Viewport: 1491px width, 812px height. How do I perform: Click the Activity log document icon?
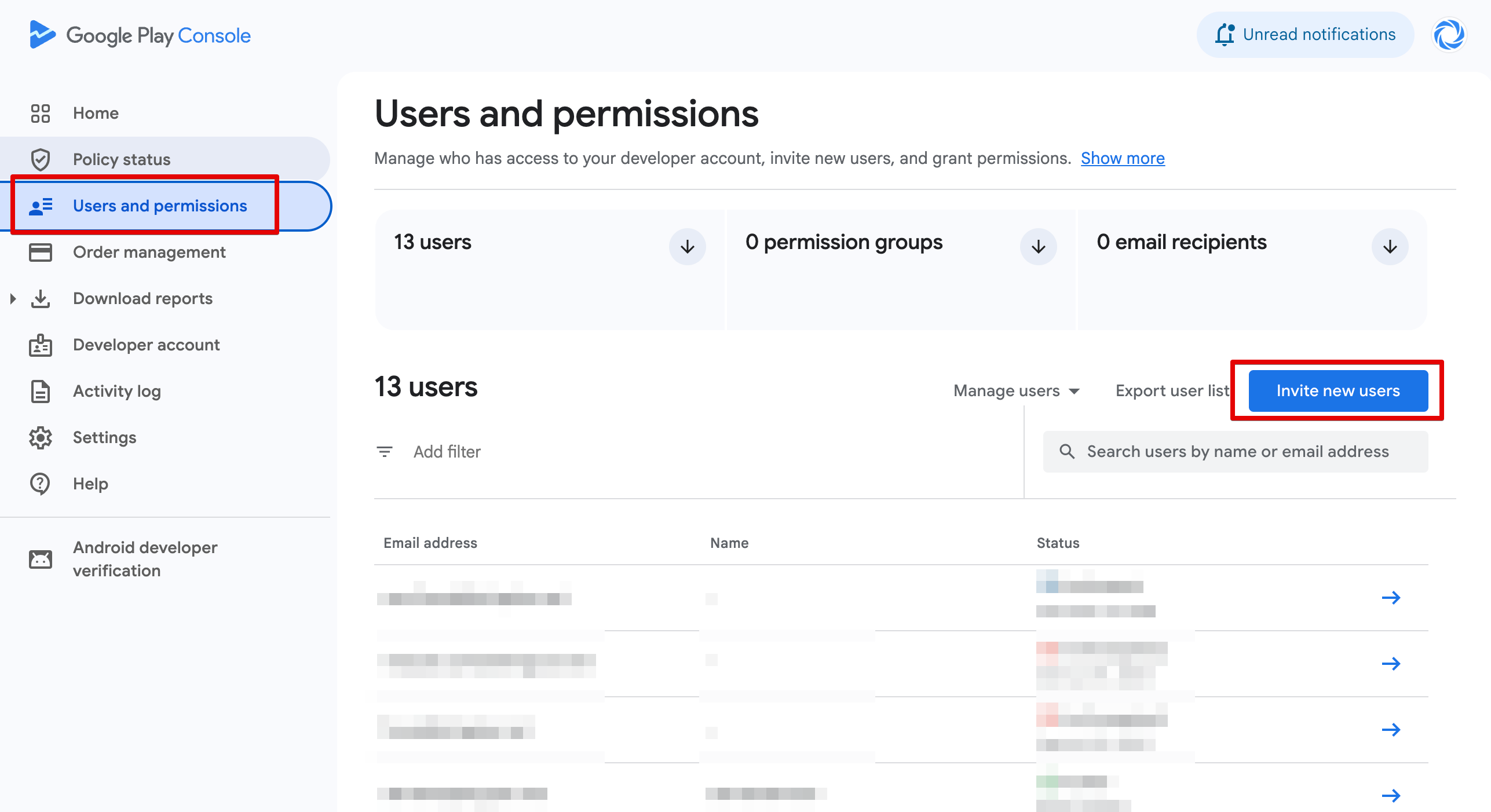[x=41, y=392]
